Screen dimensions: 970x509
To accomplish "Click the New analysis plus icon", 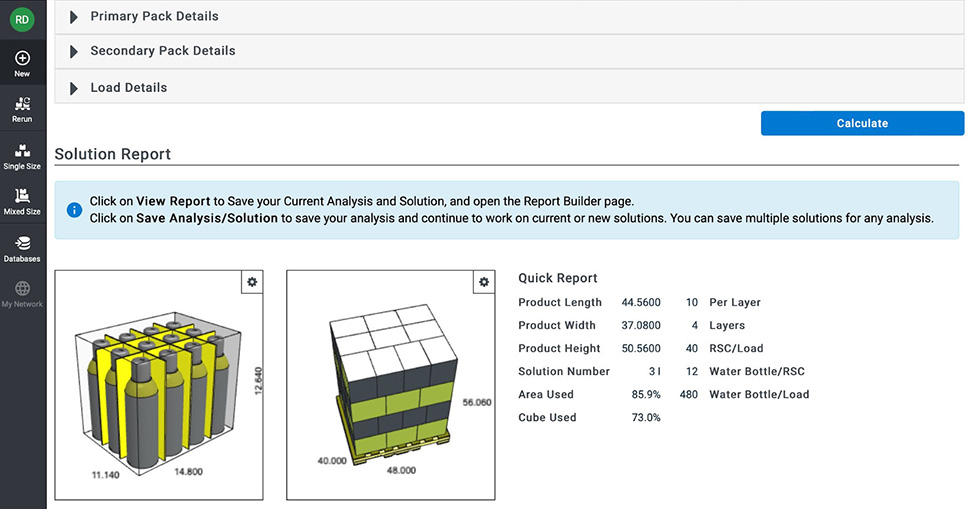I will pos(22,59).
